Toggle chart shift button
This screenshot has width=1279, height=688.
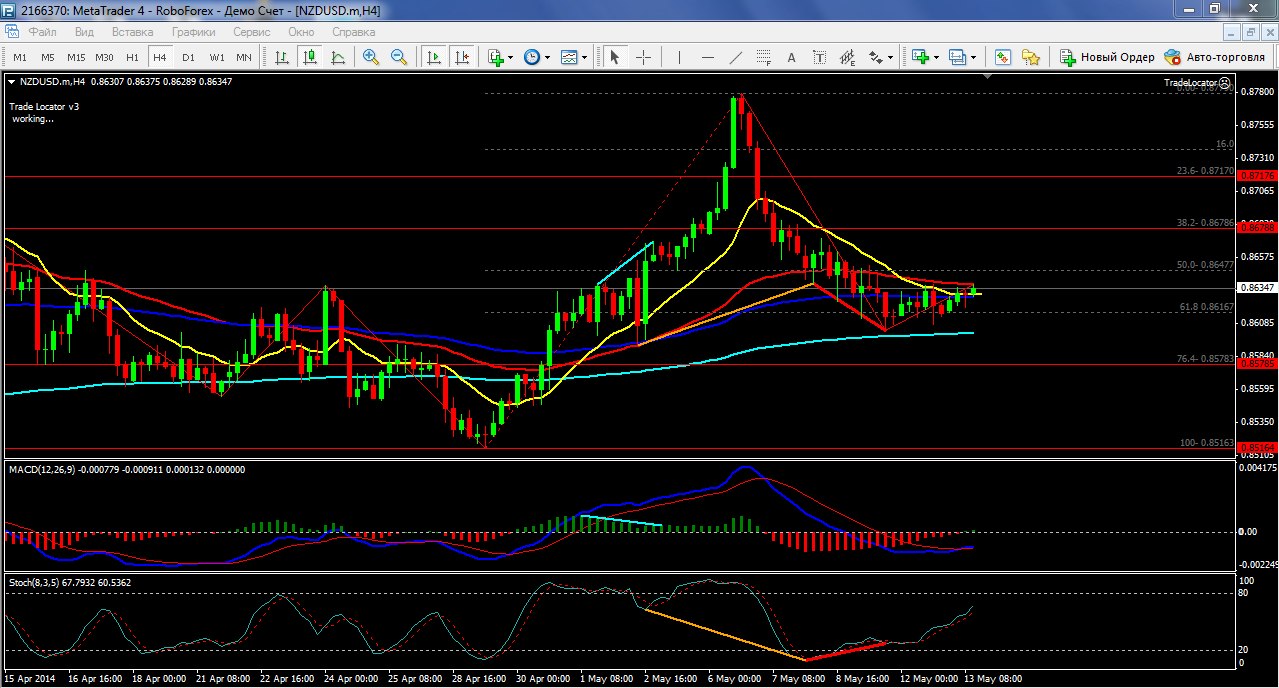tap(461, 57)
